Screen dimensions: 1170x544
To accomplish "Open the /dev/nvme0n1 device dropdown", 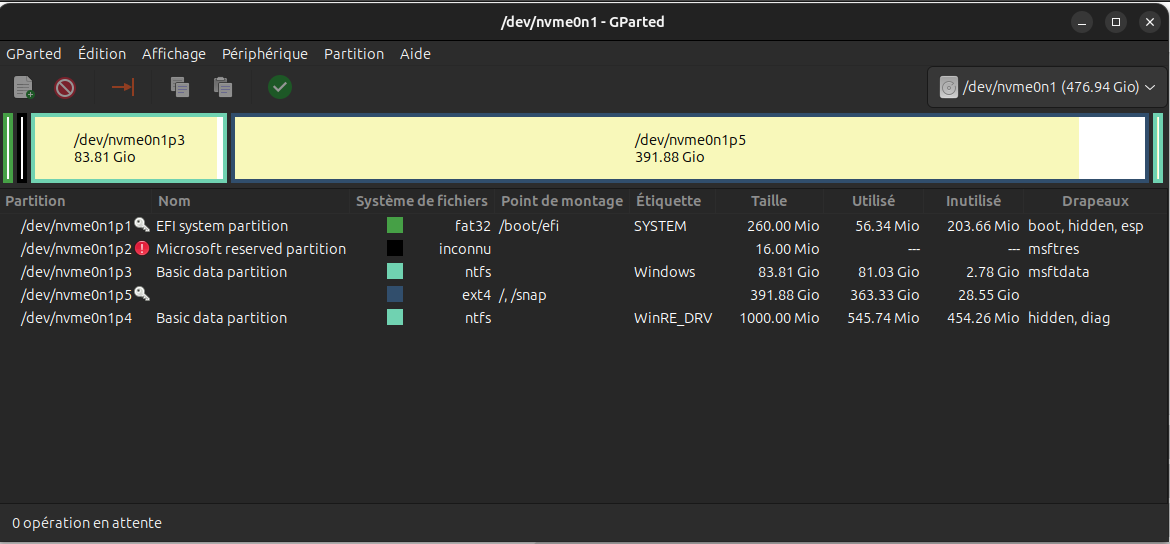I will tap(1046, 87).
